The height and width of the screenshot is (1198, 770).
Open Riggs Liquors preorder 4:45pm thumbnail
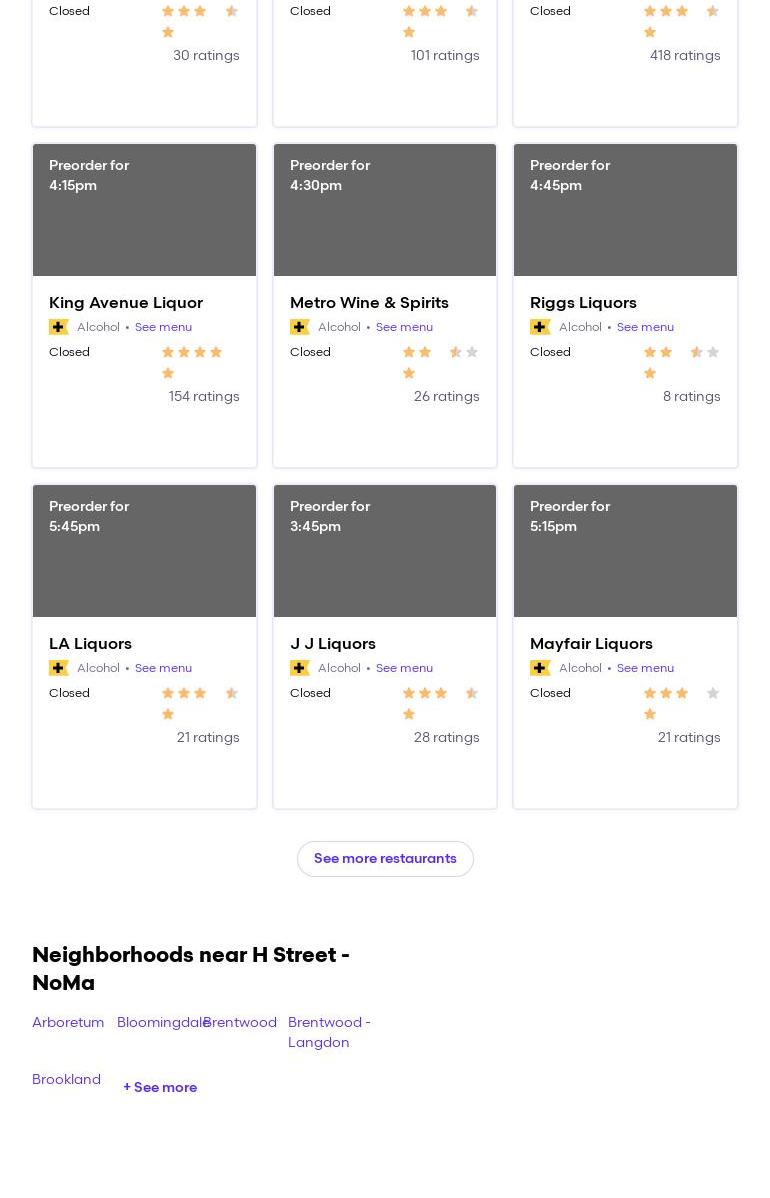[x=625, y=210]
